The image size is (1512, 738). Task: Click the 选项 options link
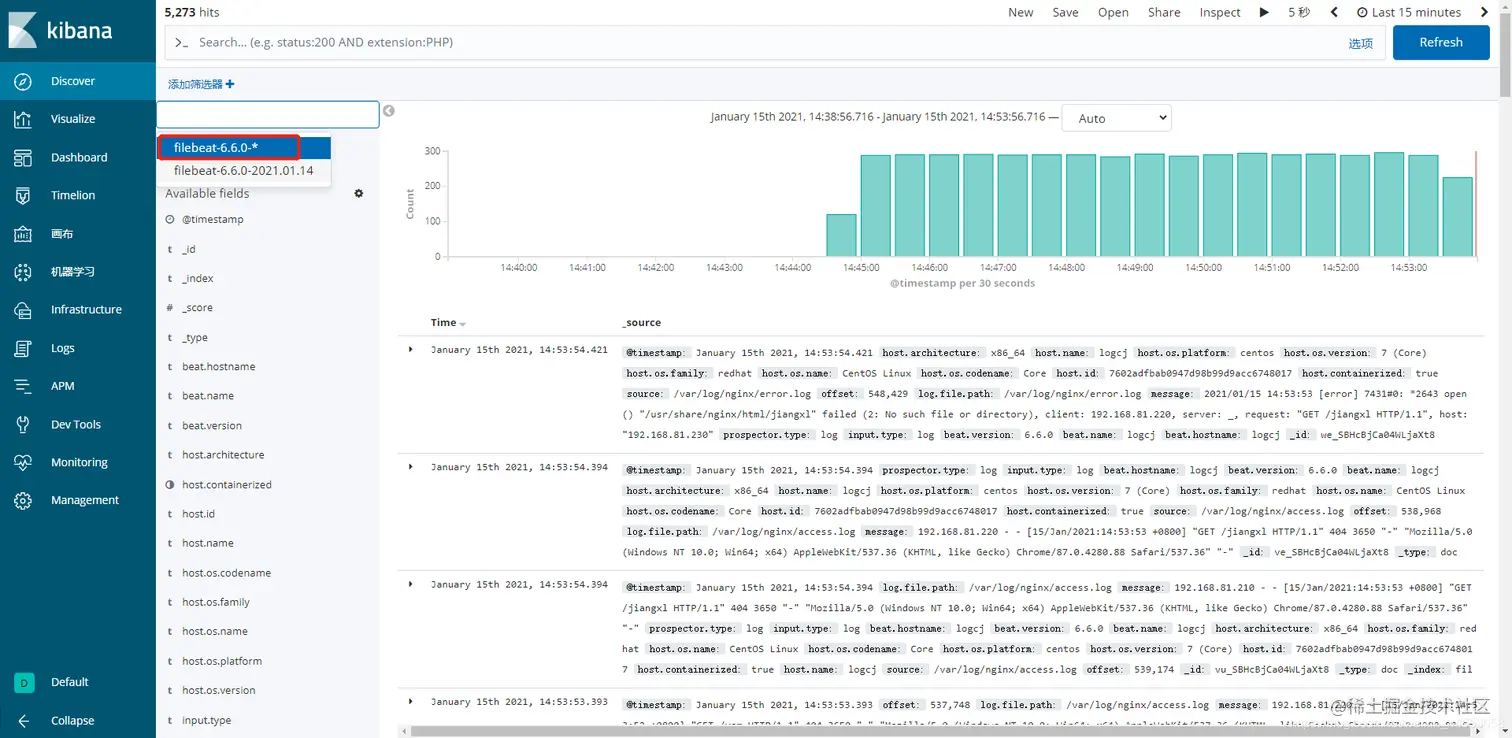click(x=1360, y=43)
